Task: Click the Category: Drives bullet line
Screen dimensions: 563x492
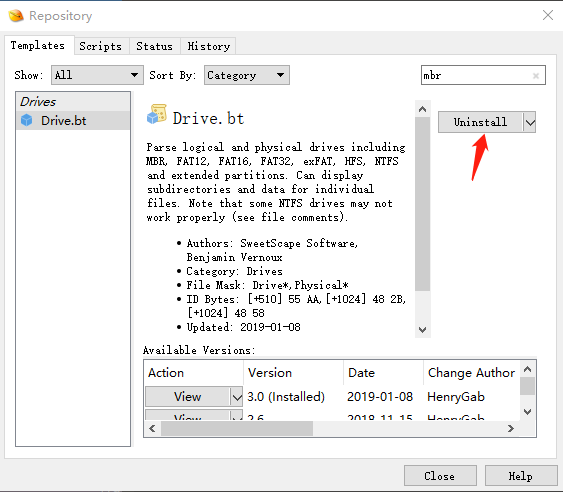Action: pos(234,271)
